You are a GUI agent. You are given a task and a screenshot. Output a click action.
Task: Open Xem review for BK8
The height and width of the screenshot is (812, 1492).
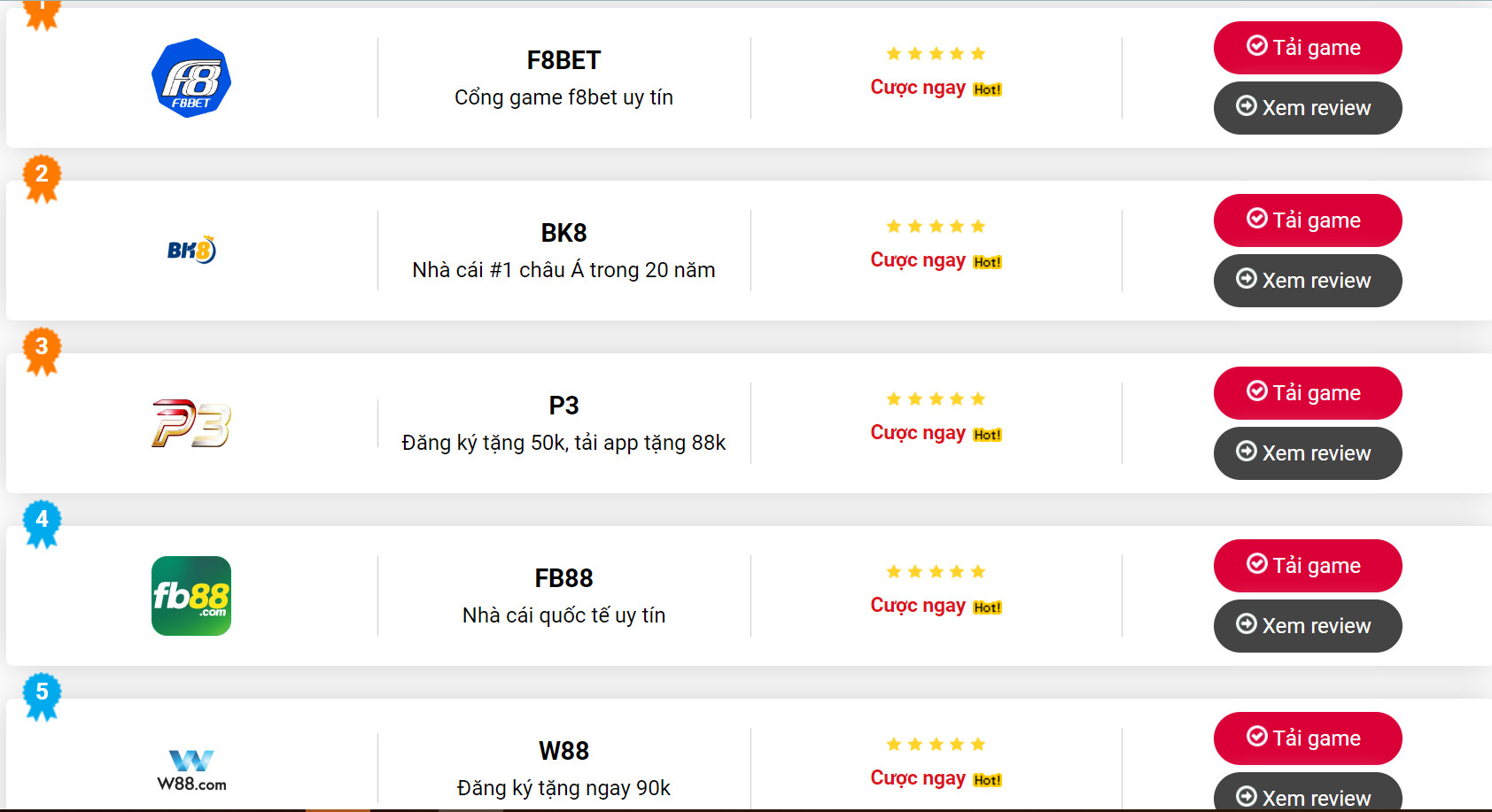[x=1307, y=281]
